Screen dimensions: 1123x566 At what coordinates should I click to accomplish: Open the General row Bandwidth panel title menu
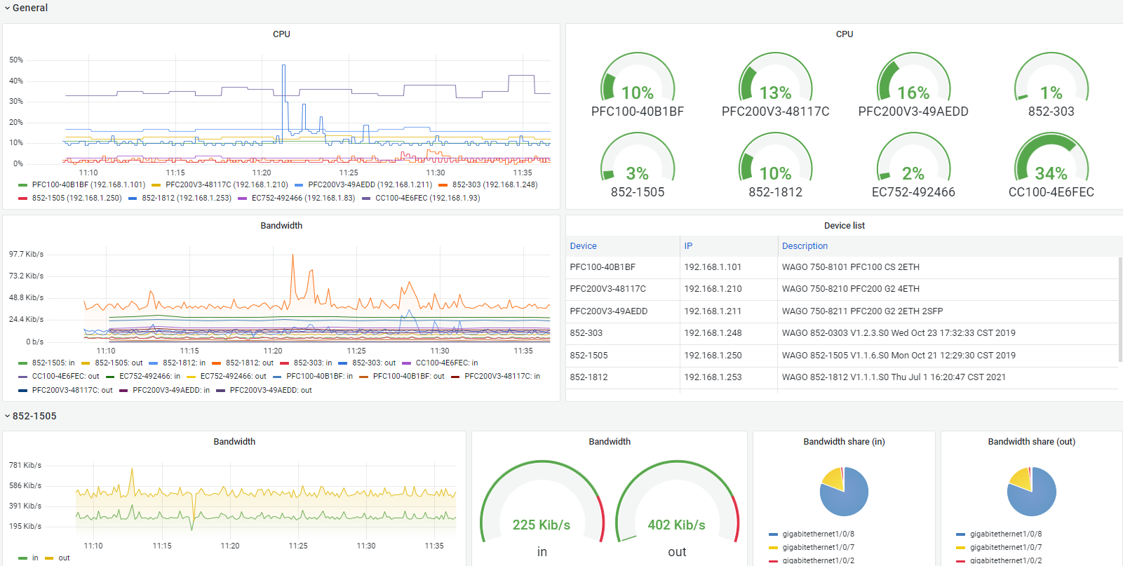click(x=281, y=225)
